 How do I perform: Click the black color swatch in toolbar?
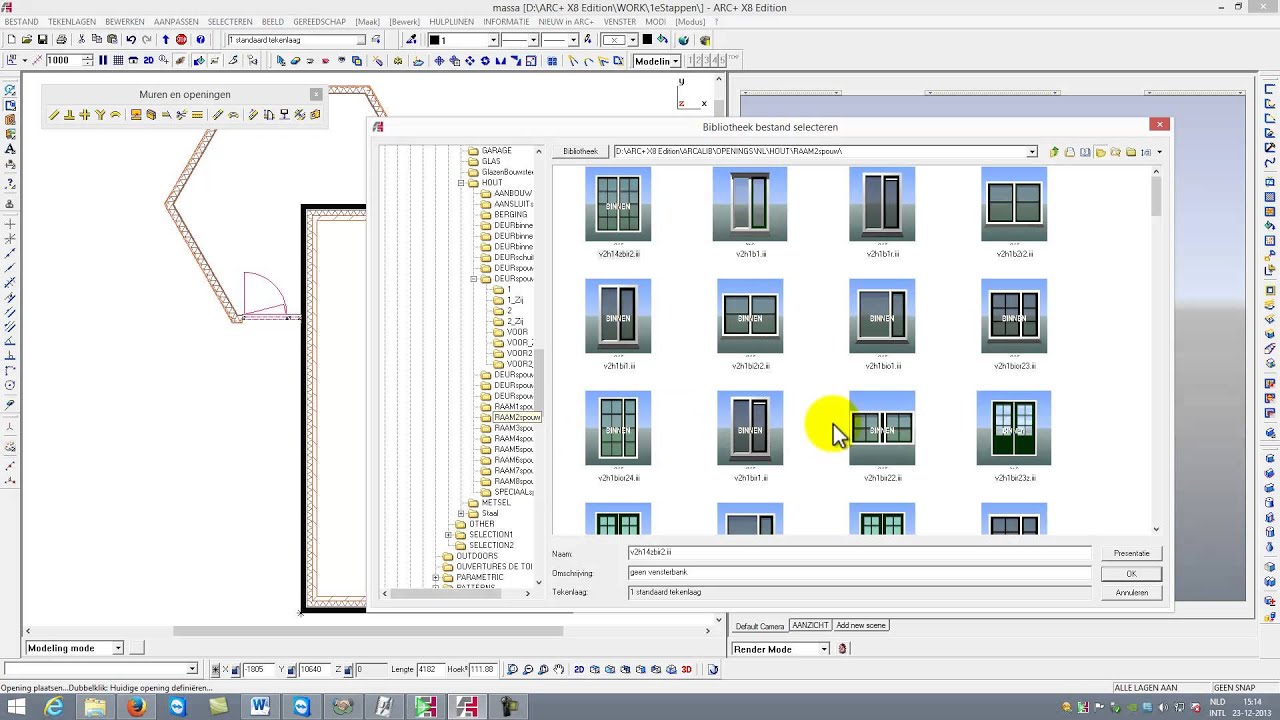(x=647, y=40)
